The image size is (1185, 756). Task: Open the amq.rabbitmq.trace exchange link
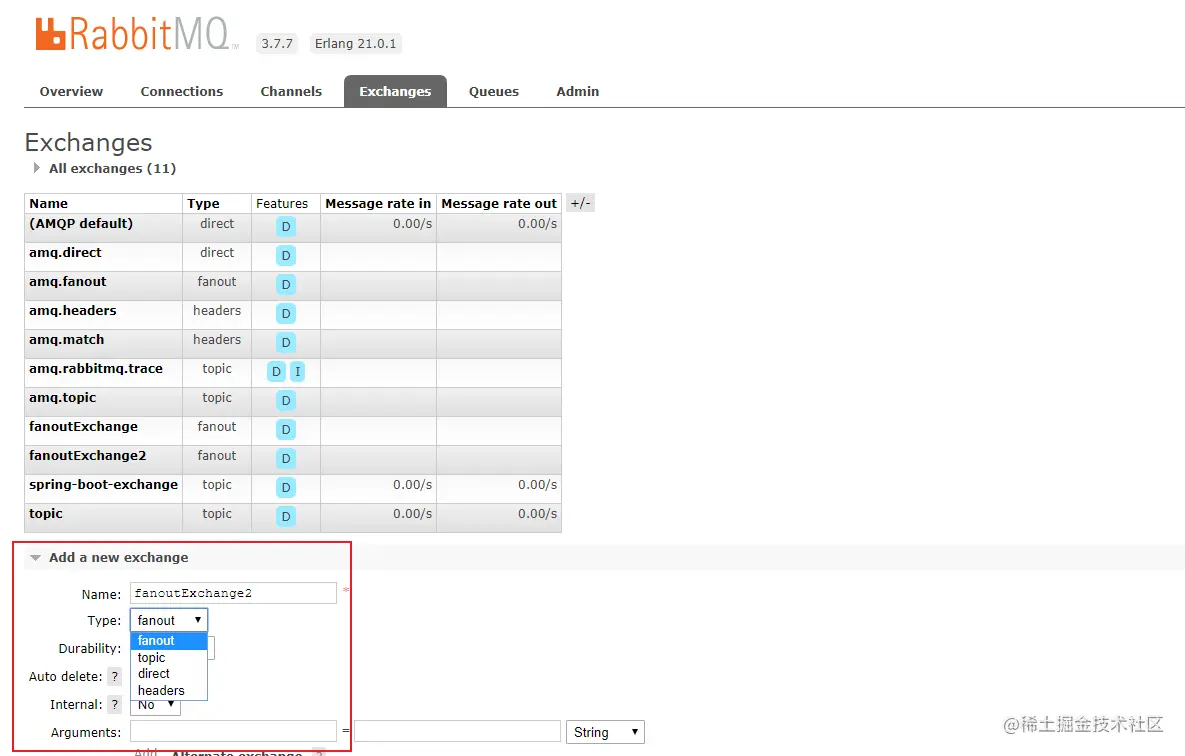point(96,368)
